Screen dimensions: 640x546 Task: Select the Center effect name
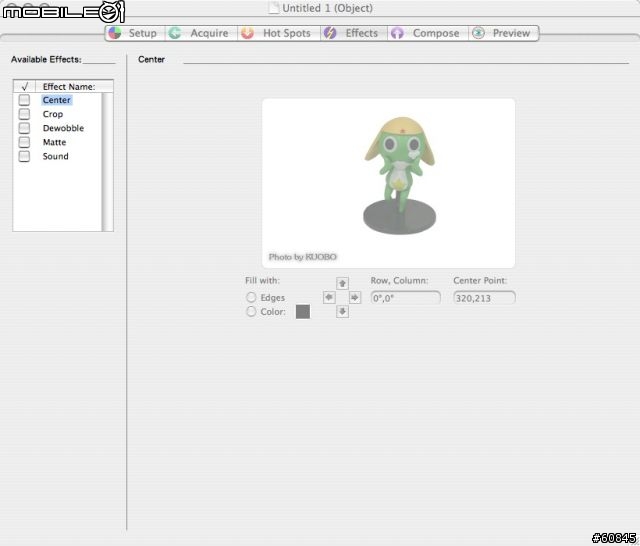57,100
